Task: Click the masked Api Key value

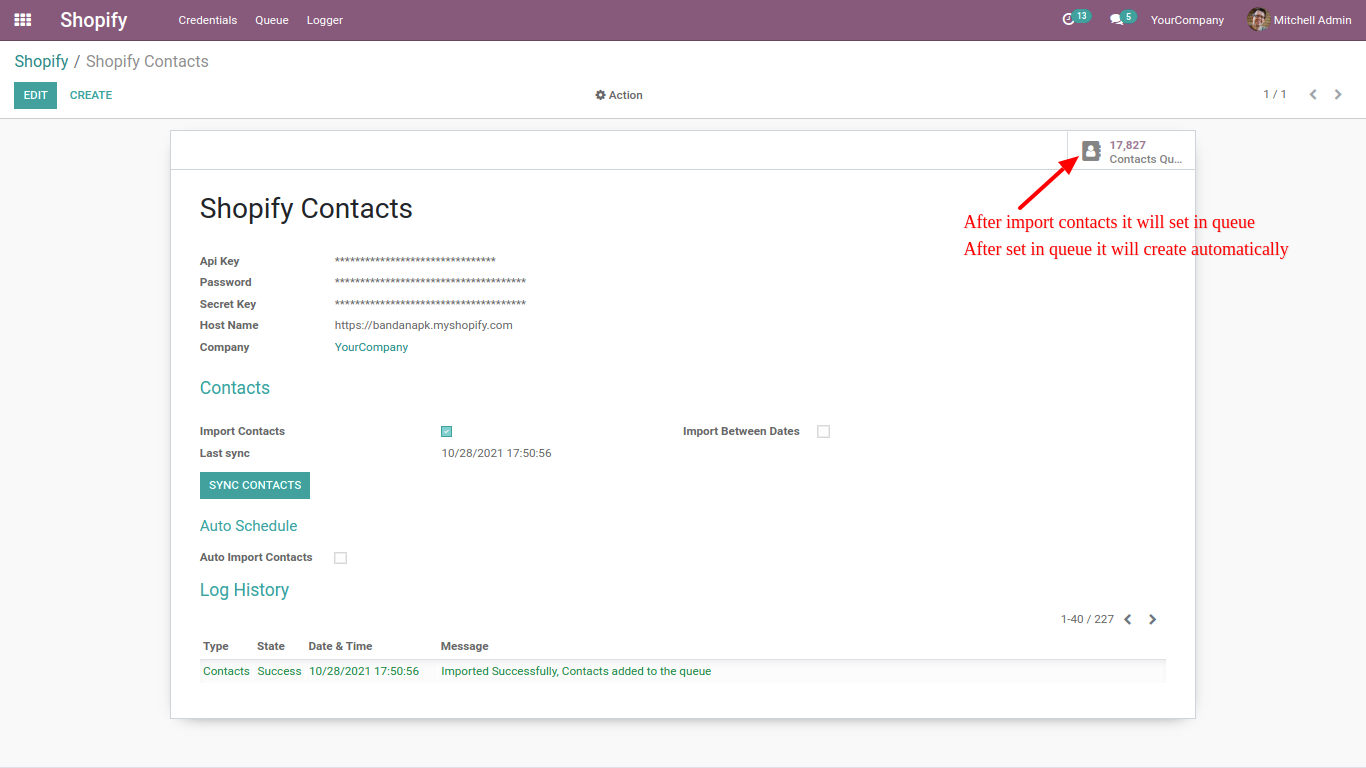Action: tap(415, 262)
